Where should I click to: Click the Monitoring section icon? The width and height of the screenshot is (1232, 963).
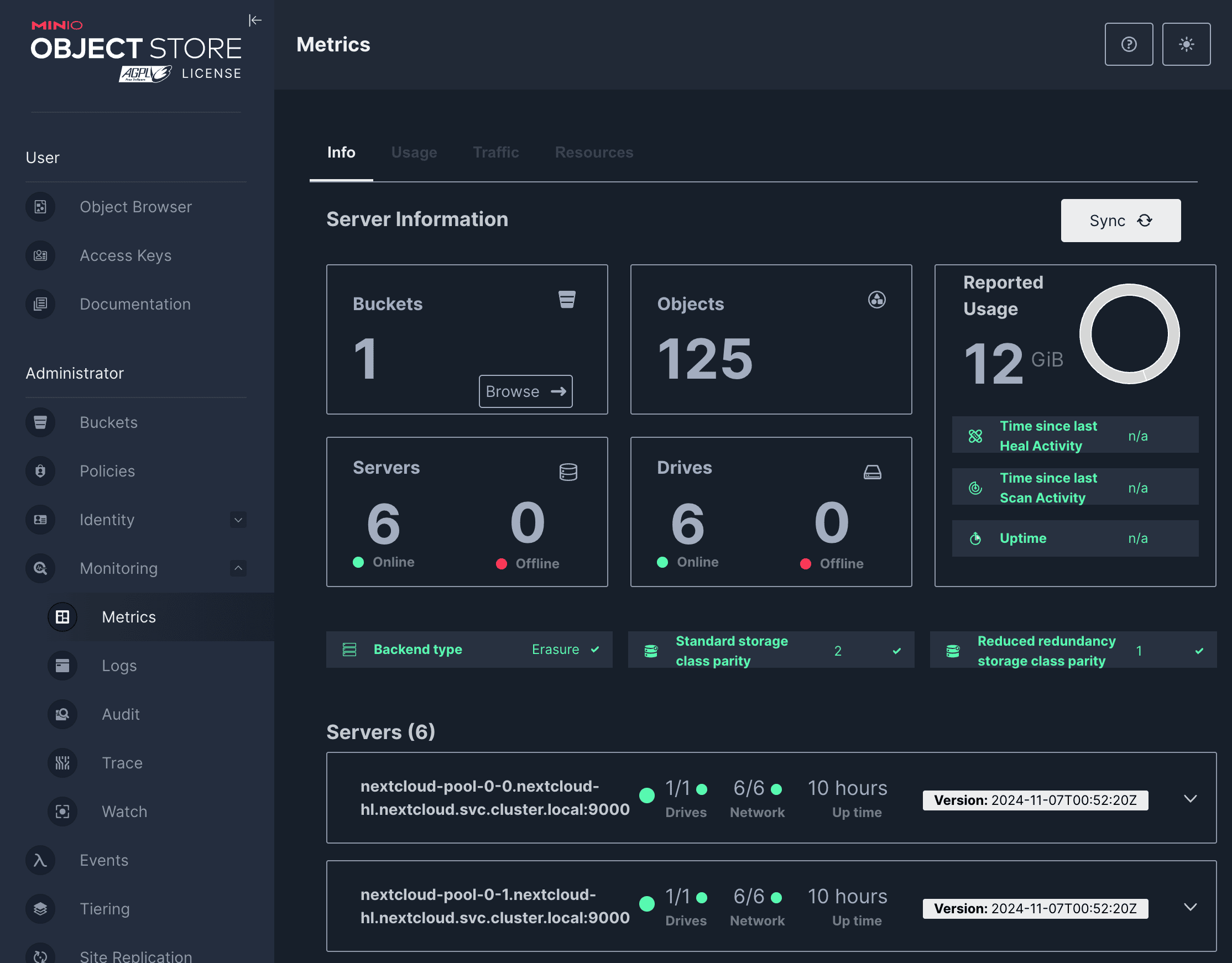tap(41, 568)
